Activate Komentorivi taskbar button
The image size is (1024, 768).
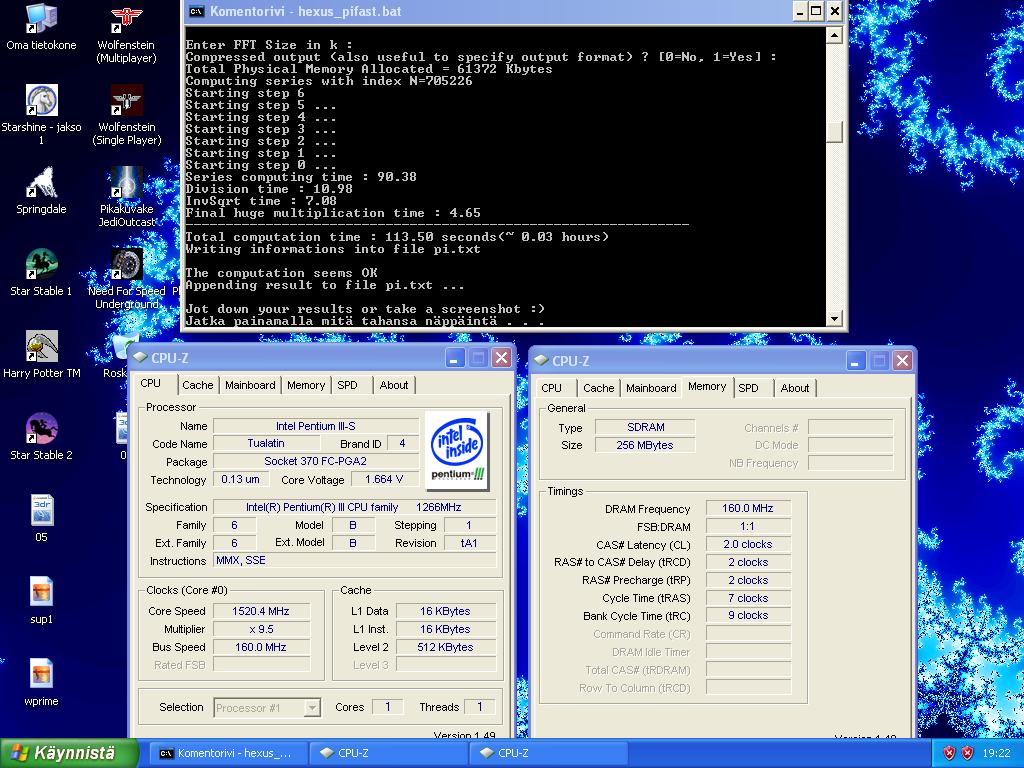coord(227,753)
